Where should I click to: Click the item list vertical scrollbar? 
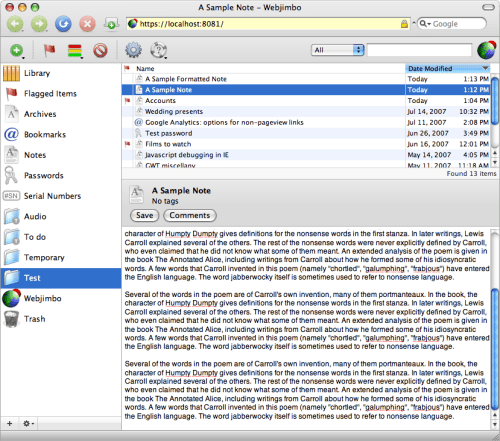click(x=495, y=100)
